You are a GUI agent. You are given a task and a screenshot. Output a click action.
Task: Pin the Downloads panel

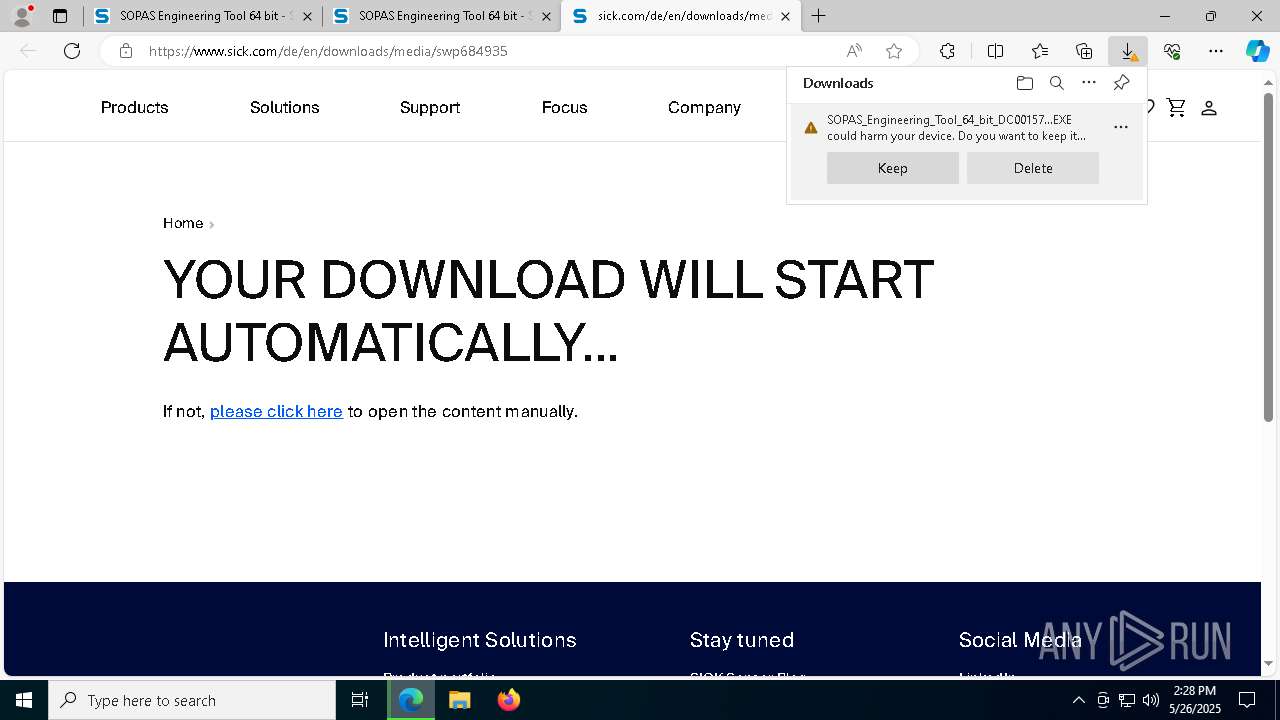tap(1121, 83)
